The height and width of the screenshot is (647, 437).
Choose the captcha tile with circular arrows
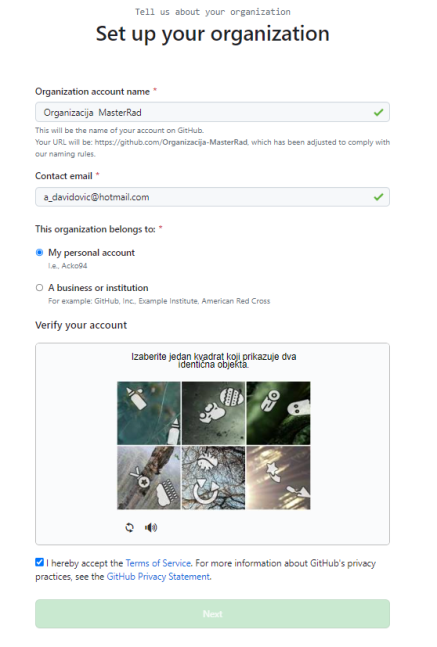213,478
